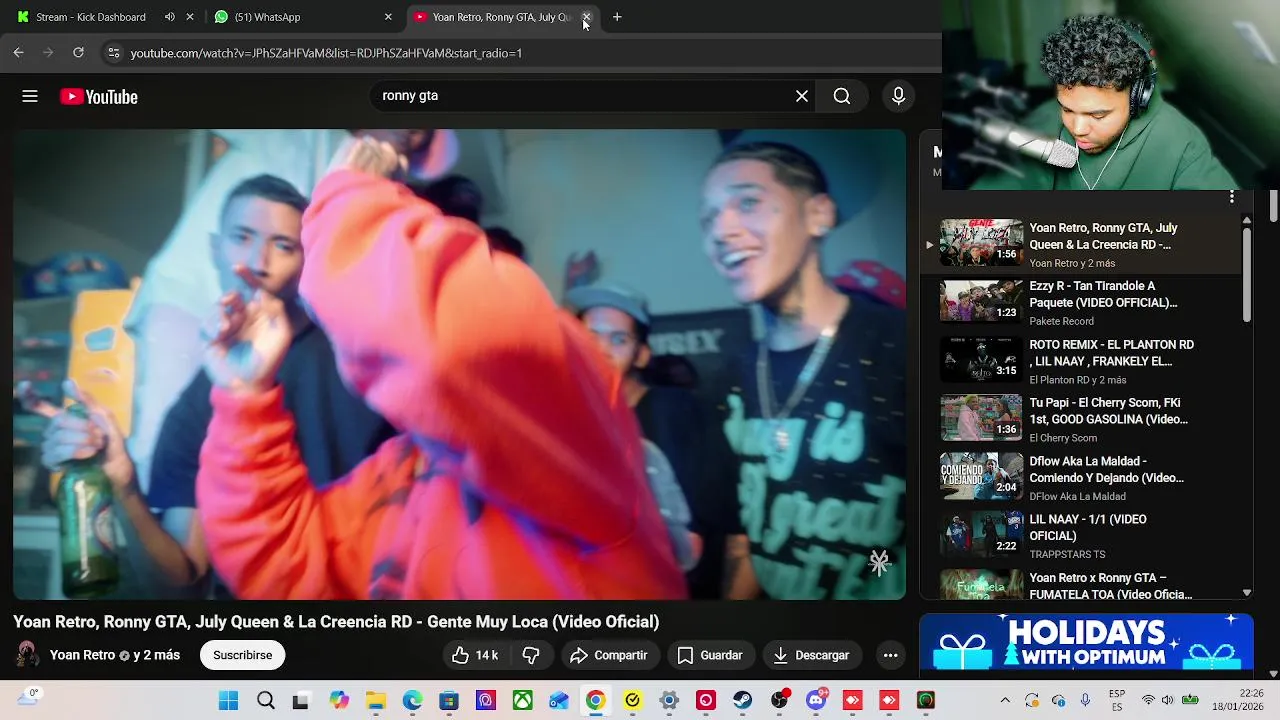Image resolution: width=1280 pixels, height=720 pixels.
Task: Open more actions with the three-dot button
Action: point(890,655)
